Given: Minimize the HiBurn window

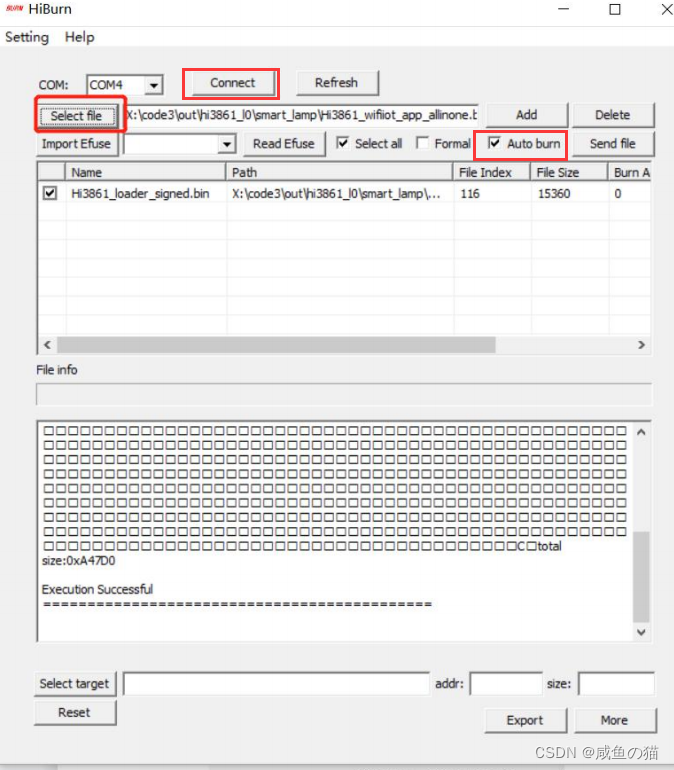Looking at the screenshot, I should point(564,9).
